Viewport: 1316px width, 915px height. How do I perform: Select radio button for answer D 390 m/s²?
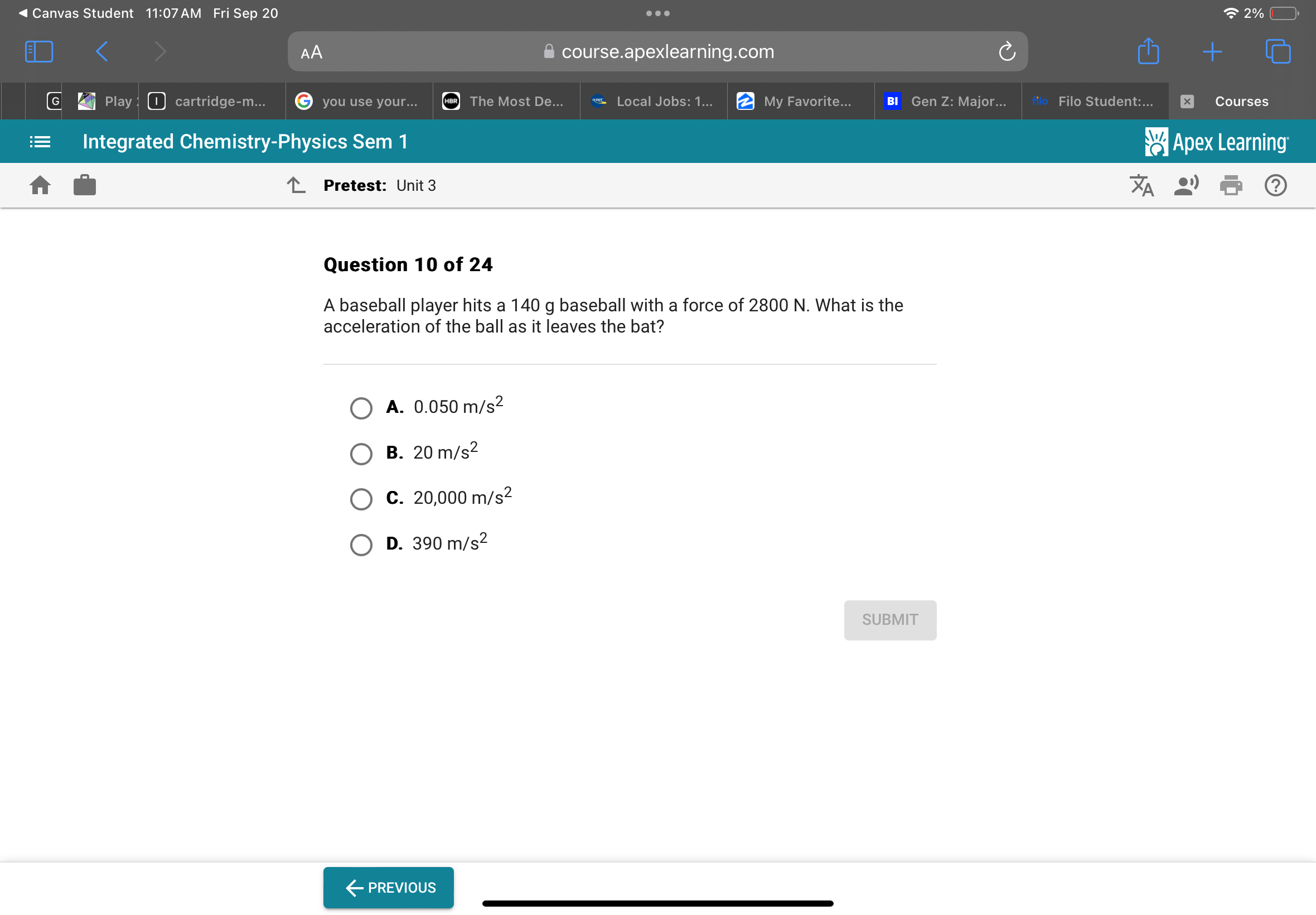361,542
